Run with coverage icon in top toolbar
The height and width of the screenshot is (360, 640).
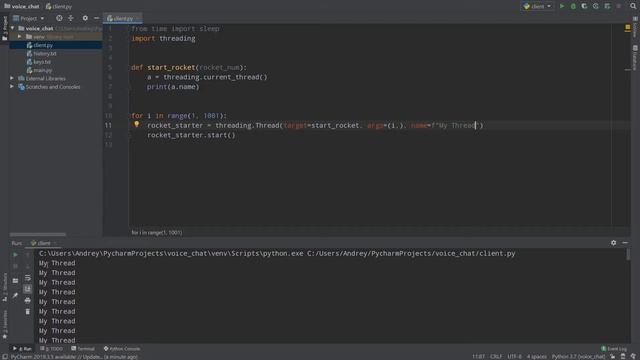point(584,6)
